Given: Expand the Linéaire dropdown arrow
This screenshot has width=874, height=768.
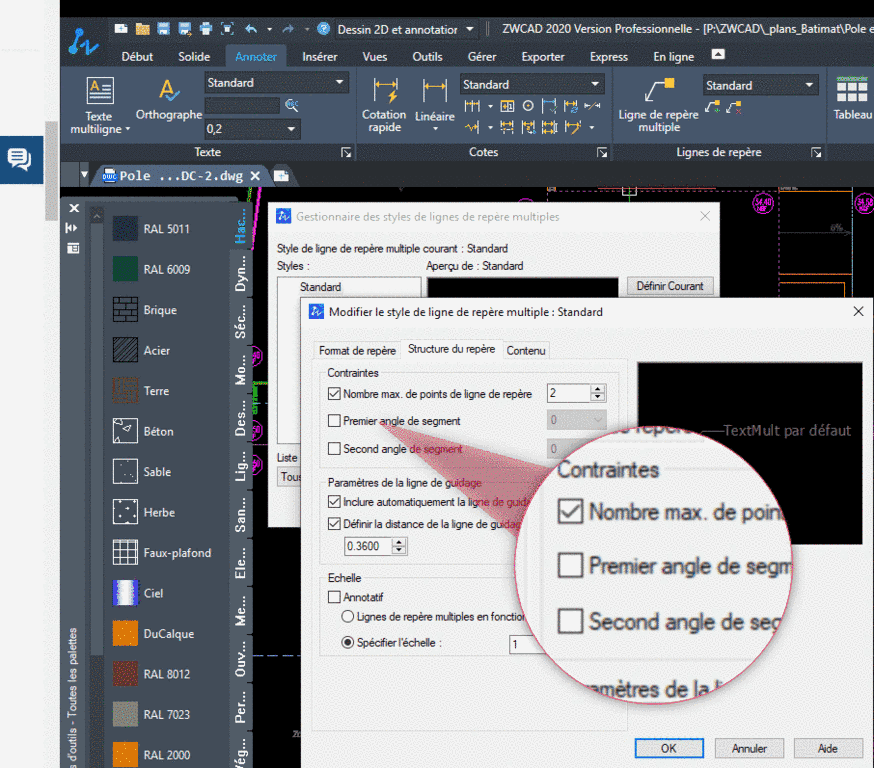Looking at the screenshot, I should pos(435,129).
